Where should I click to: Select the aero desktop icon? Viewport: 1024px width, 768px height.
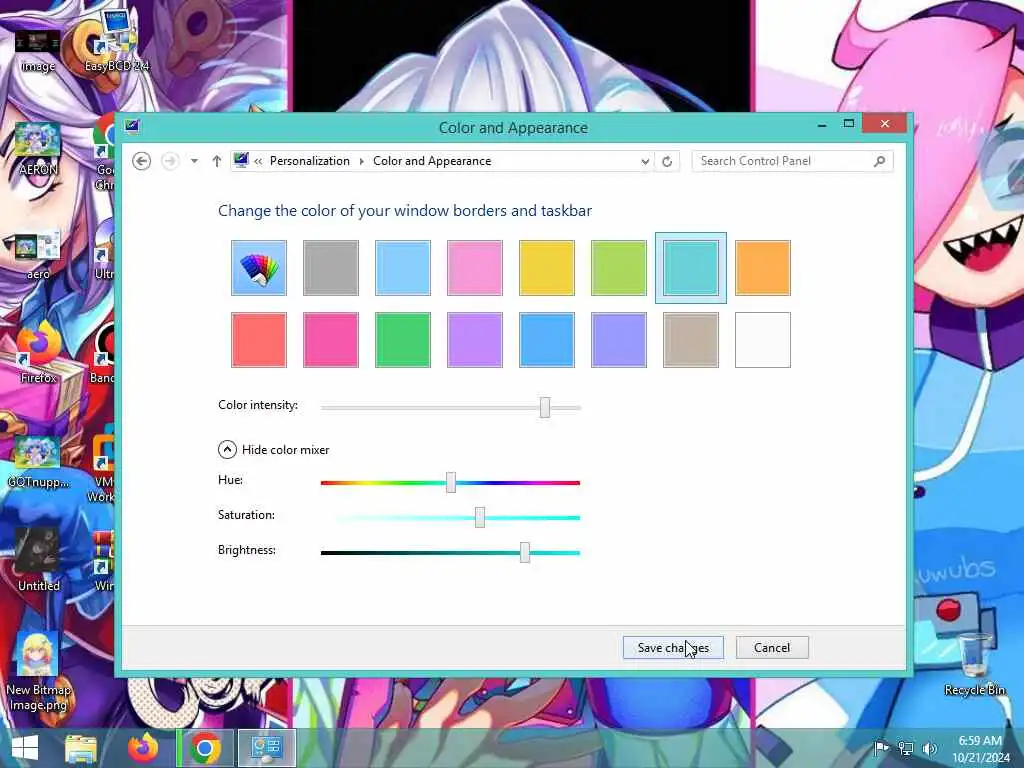pos(38,255)
